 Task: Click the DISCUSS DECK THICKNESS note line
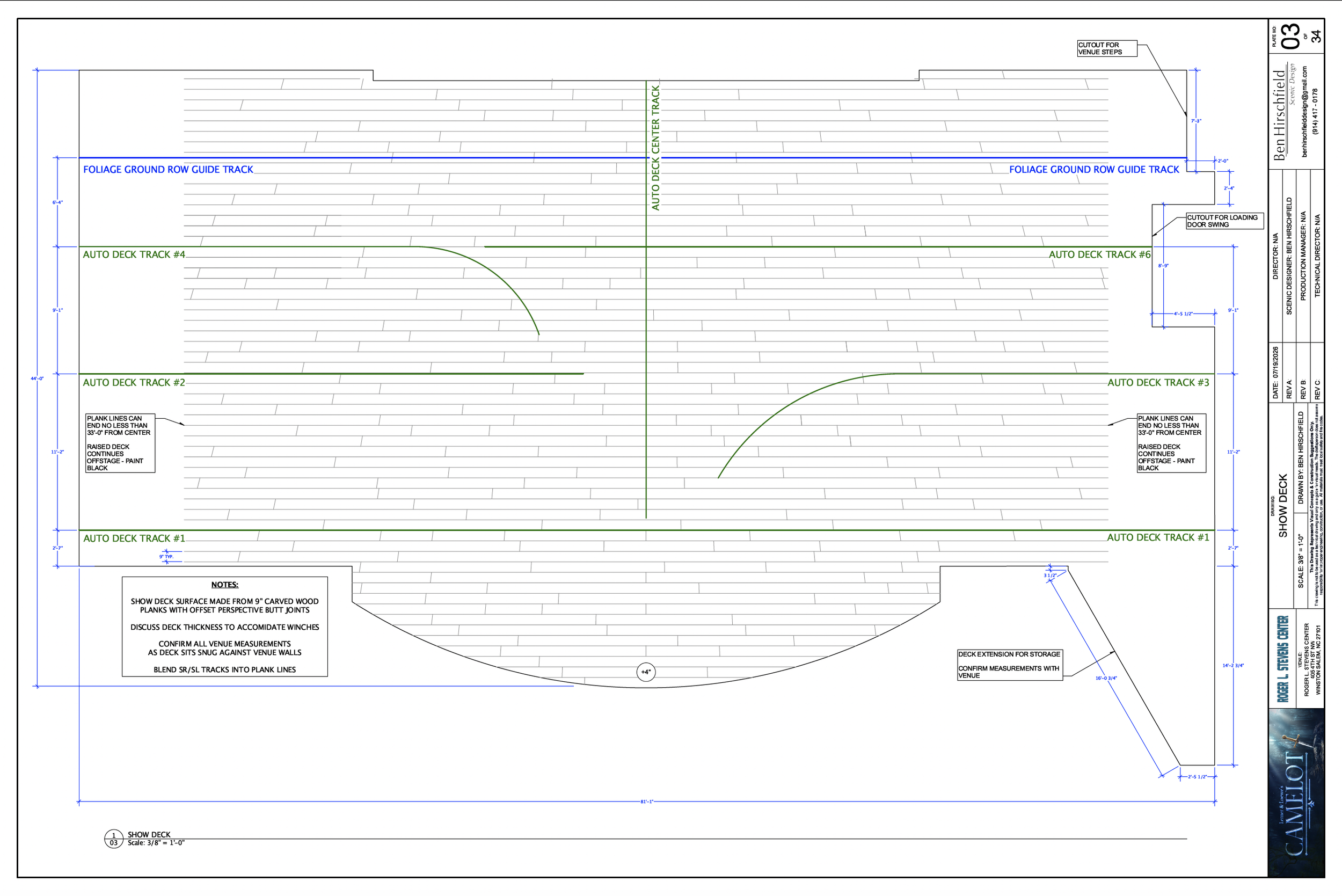[x=224, y=627]
